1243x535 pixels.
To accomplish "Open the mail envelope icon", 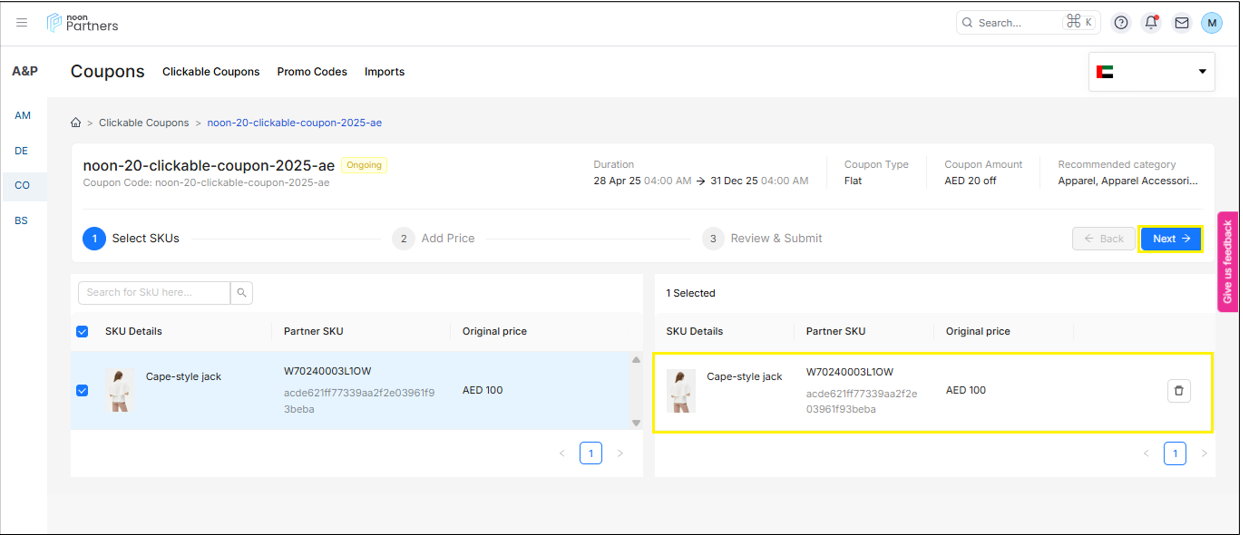I will [1181, 23].
